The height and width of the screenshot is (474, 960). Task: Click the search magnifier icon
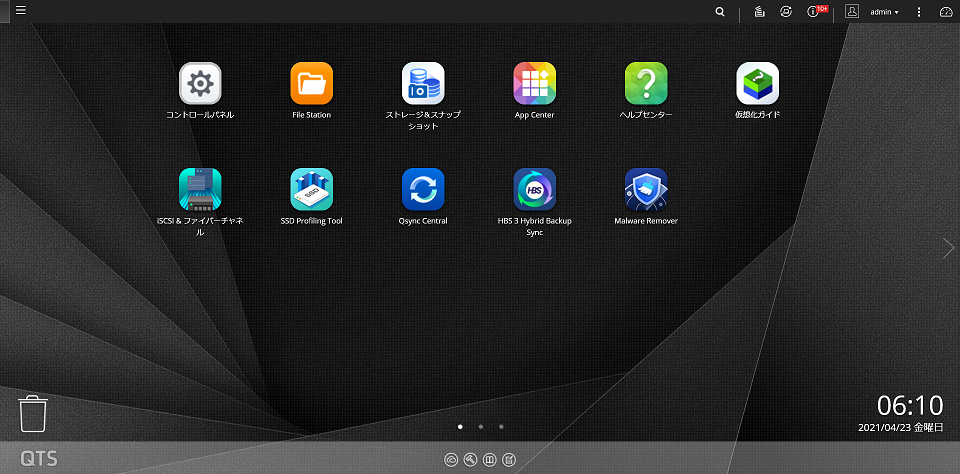coord(720,12)
